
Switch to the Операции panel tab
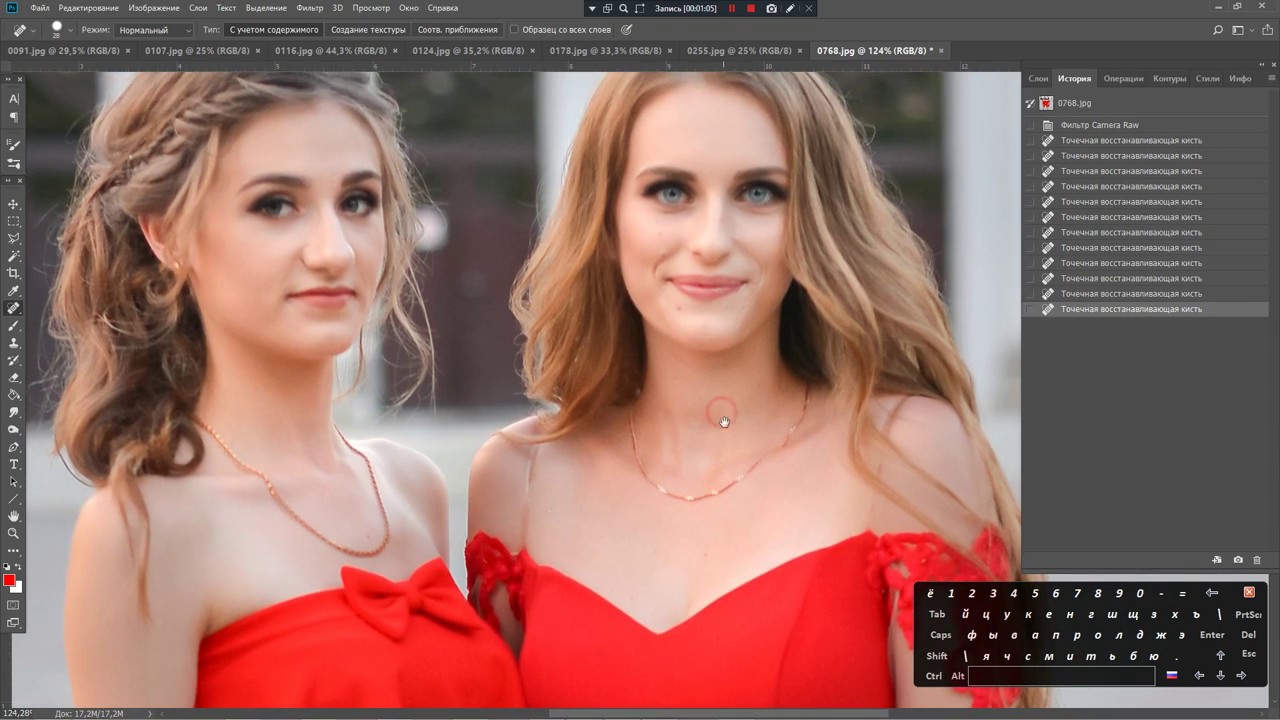[1123, 78]
